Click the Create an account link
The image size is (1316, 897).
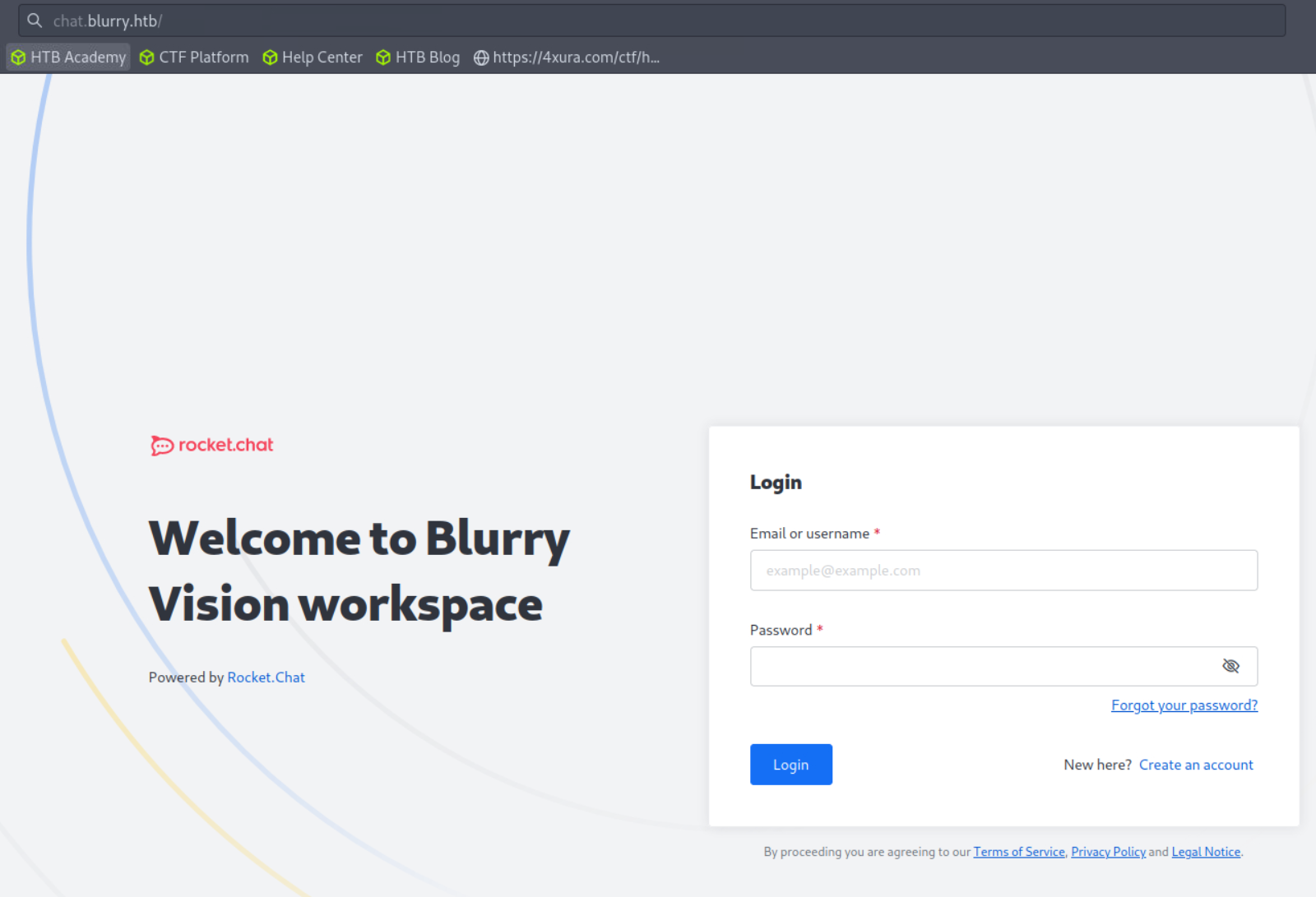[1195, 765]
